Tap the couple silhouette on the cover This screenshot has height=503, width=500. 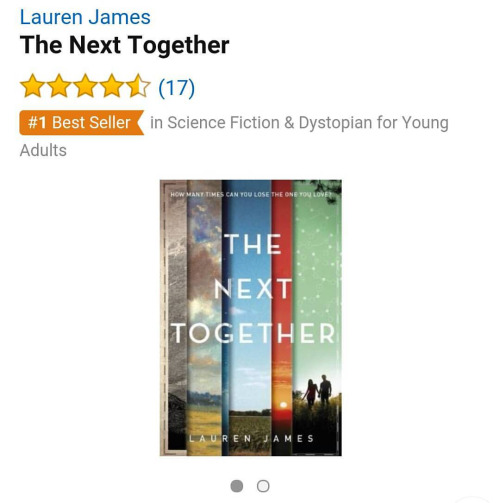click(318, 390)
